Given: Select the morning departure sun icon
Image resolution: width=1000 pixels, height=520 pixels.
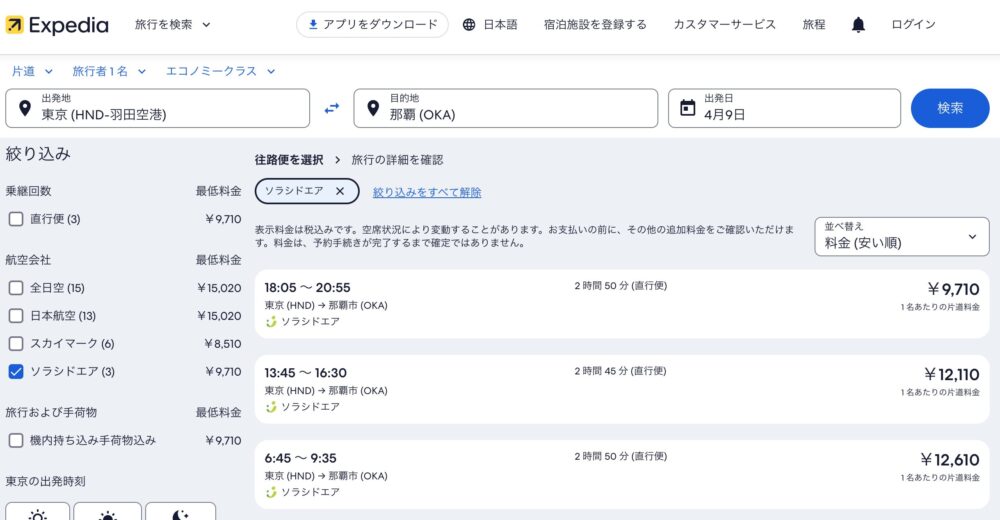Looking at the screenshot, I should pos(38,512).
